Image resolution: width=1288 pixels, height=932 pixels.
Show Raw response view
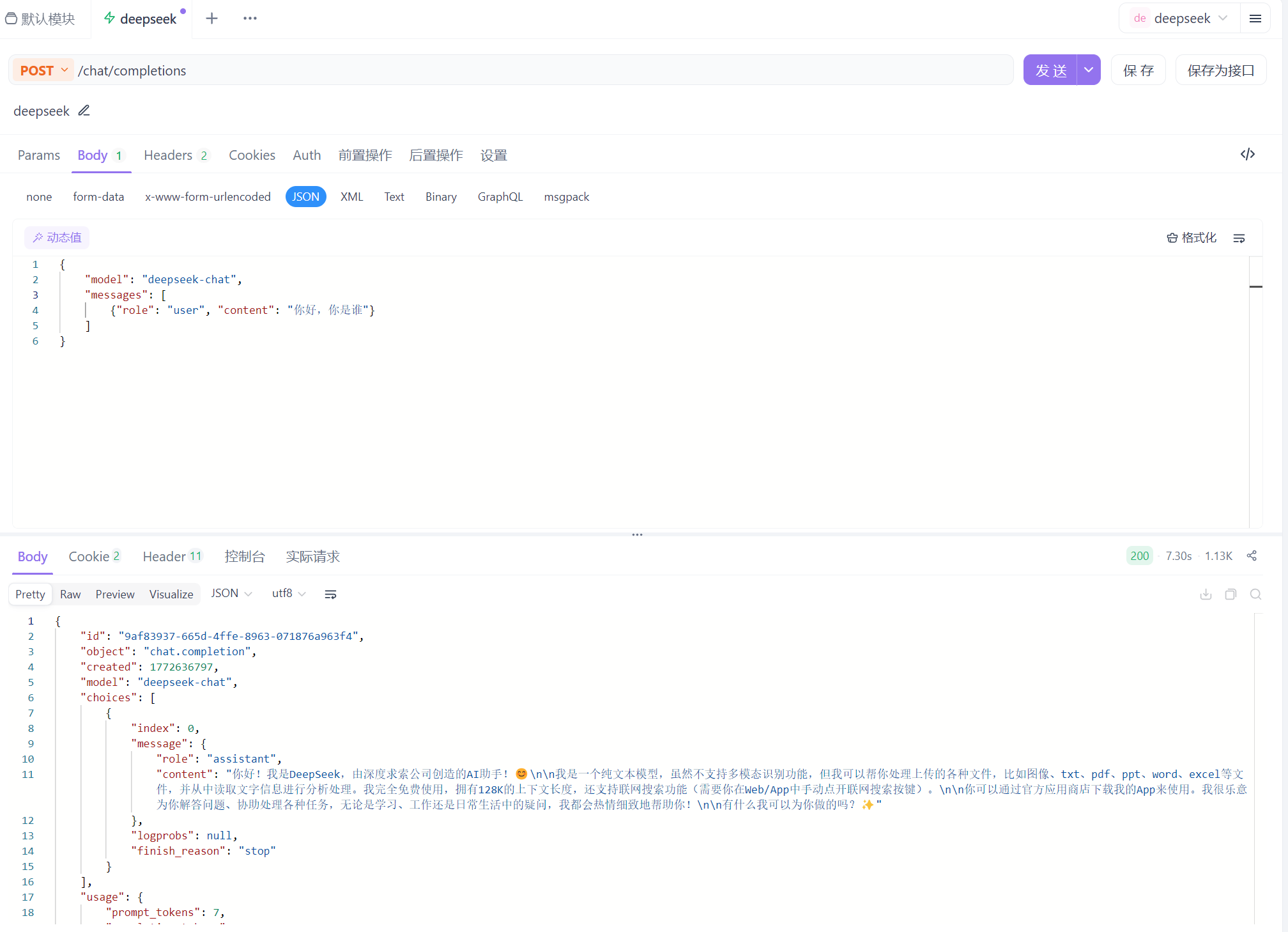pyautogui.click(x=70, y=594)
